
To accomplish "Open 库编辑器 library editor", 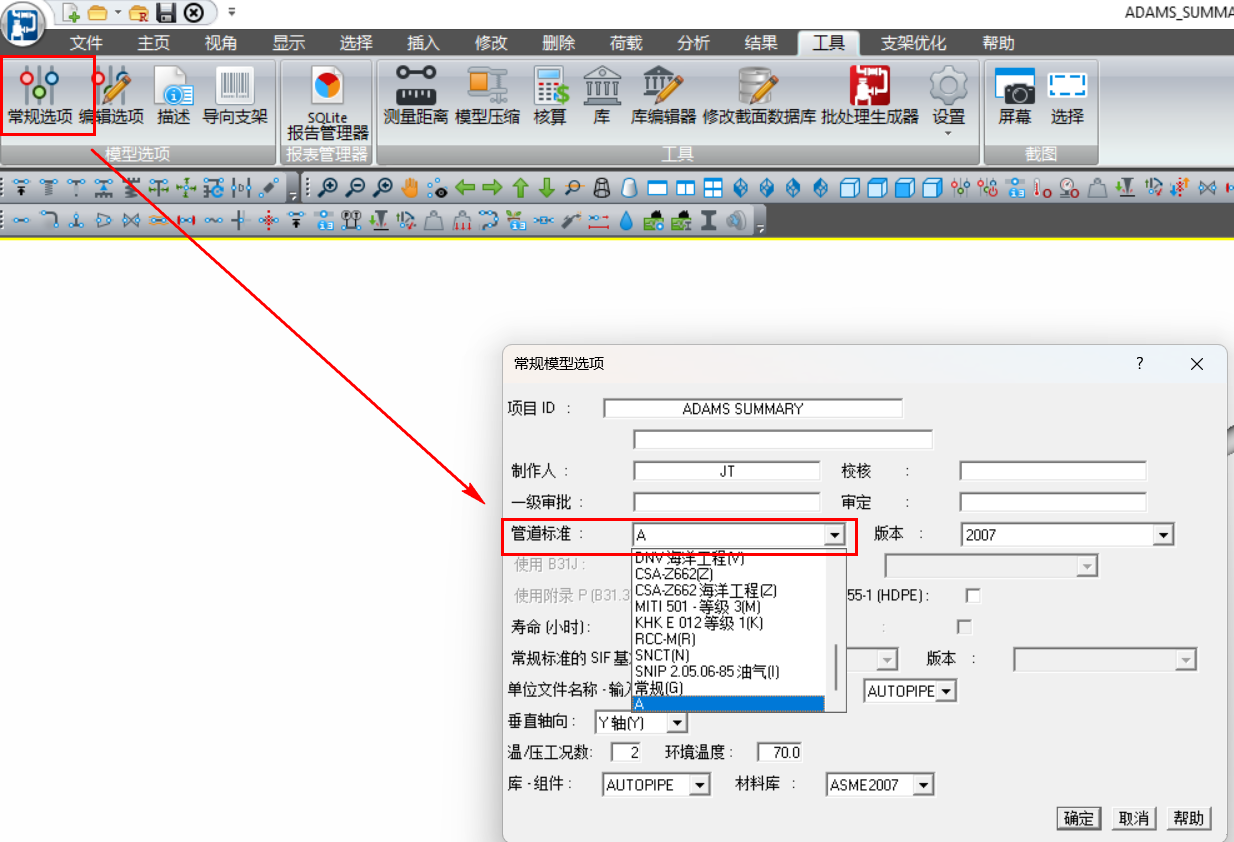I will (x=664, y=96).
